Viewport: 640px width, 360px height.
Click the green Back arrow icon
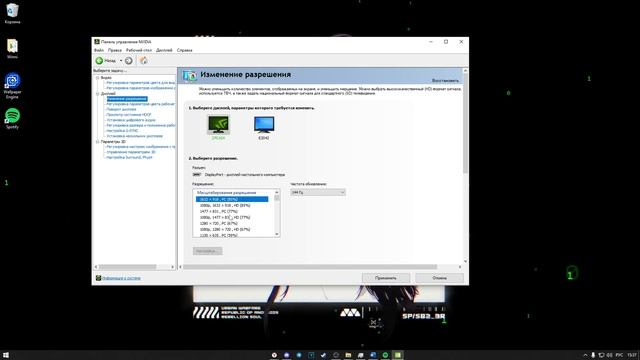99,60
